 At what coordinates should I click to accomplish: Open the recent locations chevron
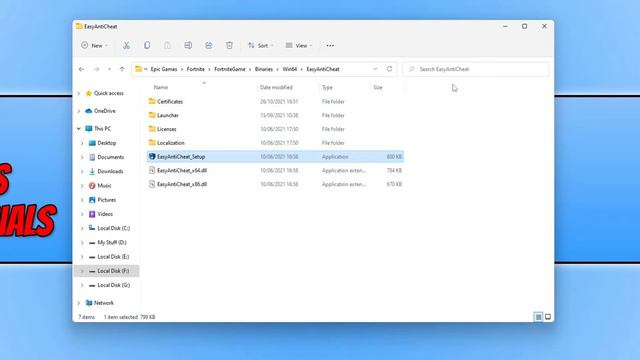click(109, 69)
